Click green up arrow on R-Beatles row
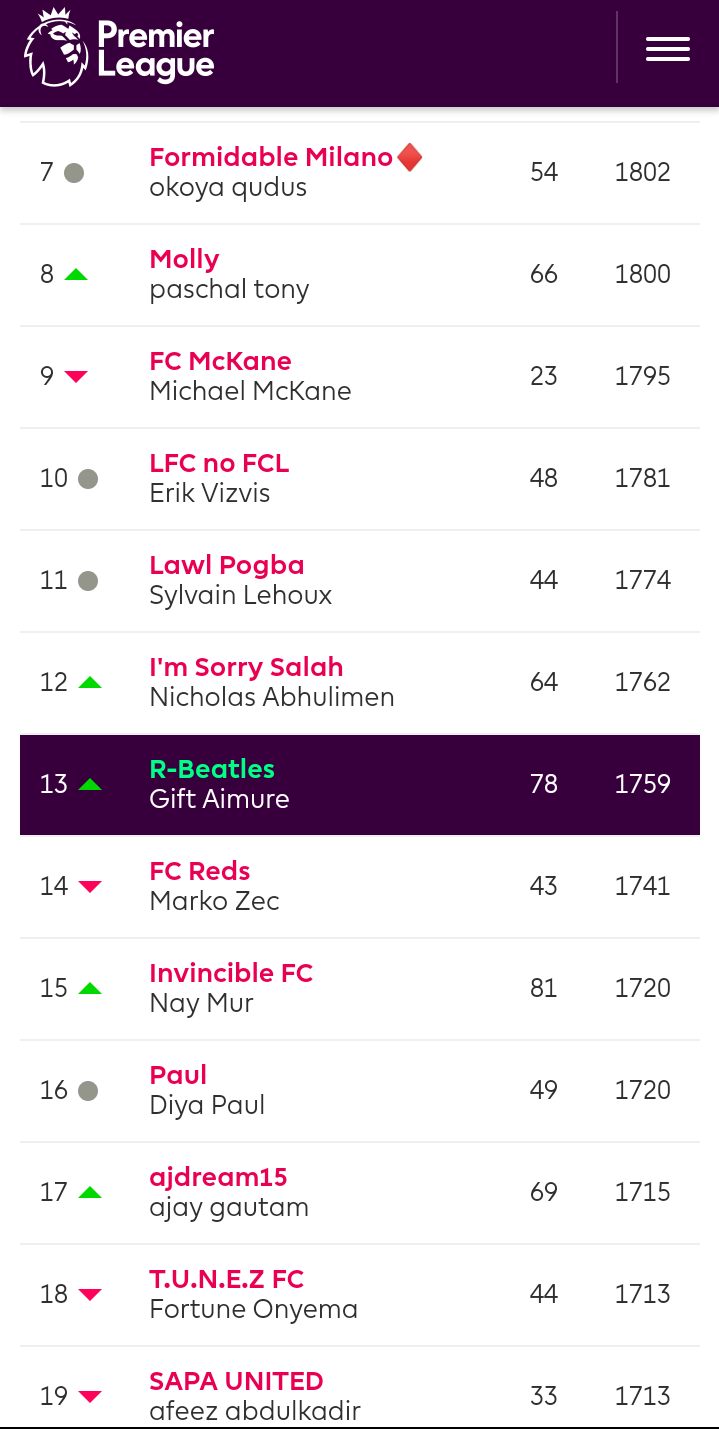Image resolution: width=719 pixels, height=1429 pixels. tap(90, 784)
